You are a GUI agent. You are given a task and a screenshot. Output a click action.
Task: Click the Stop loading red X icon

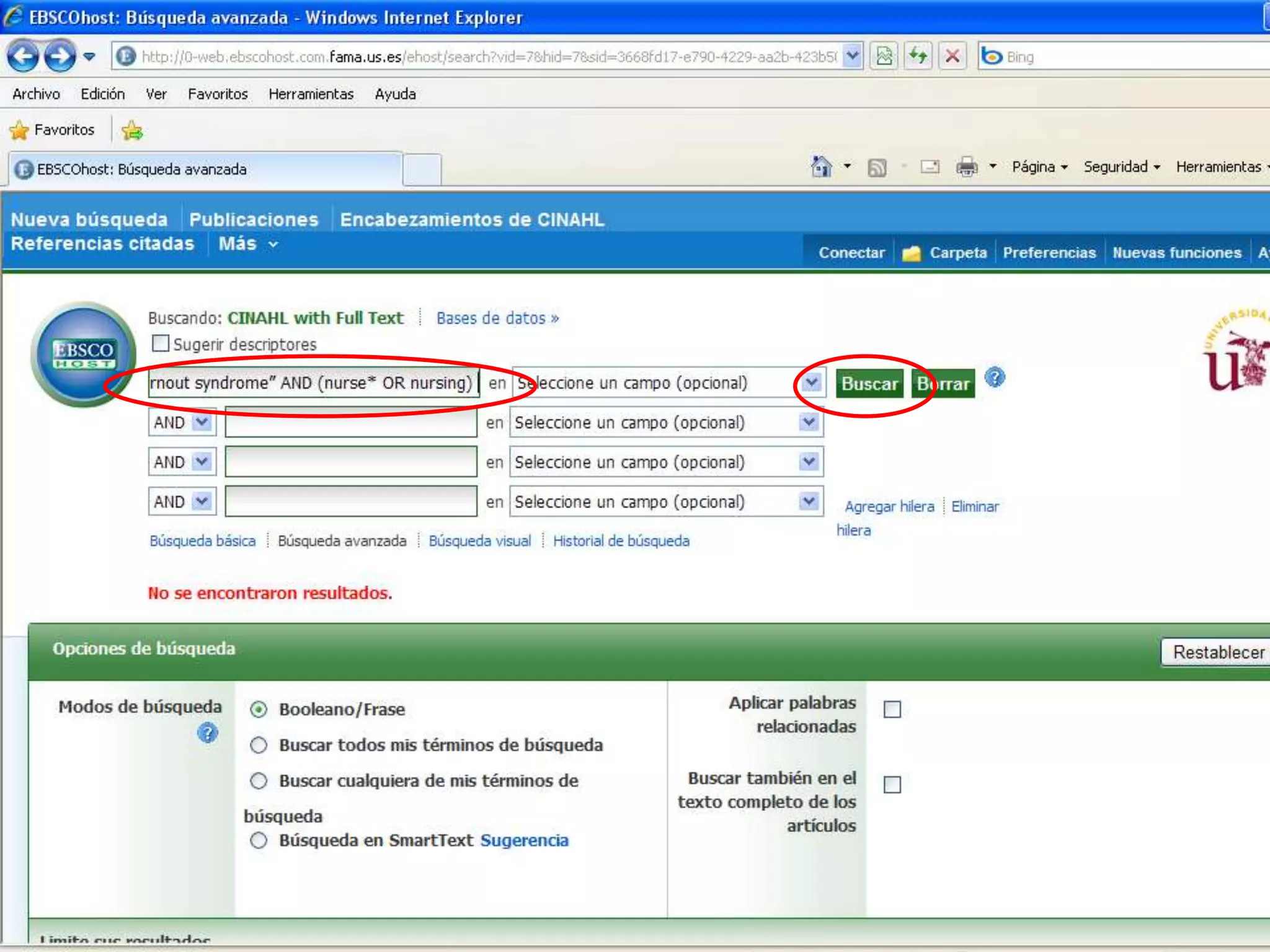[952, 56]
